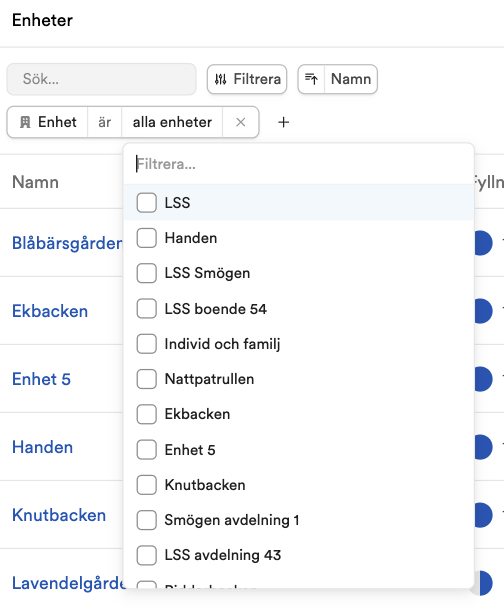Select the 'LSS Smögen' option label
The height and width of the screenshot is (614, 504).
pyautogui.click(x=207, y=273)
